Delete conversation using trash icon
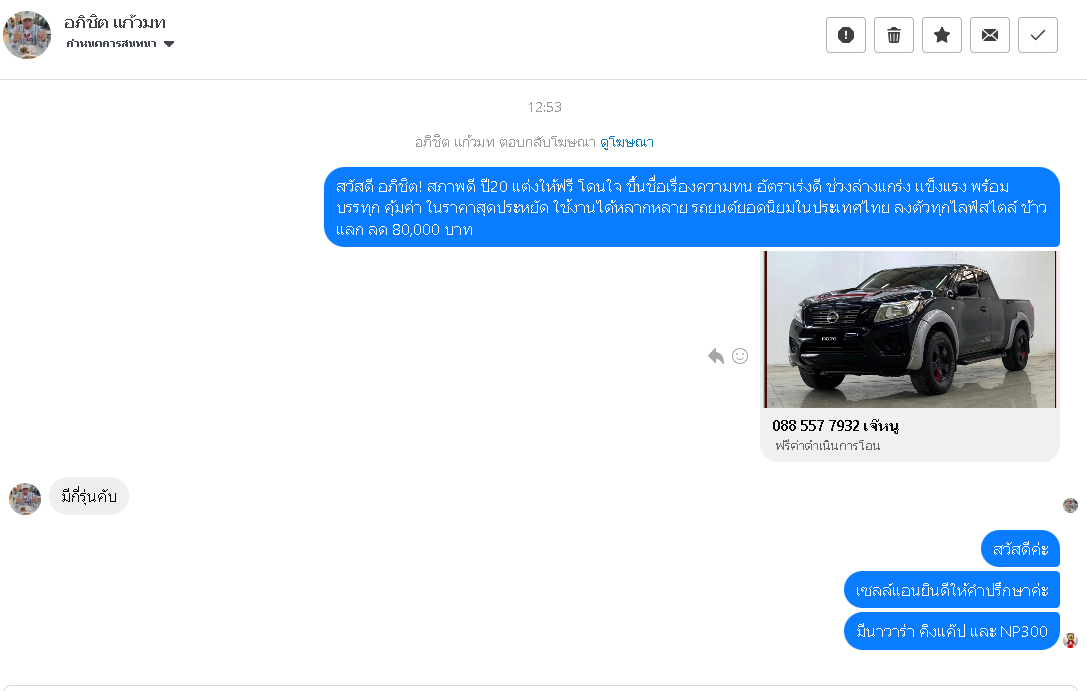1087x691 pixels. click(x=894, y=35)
